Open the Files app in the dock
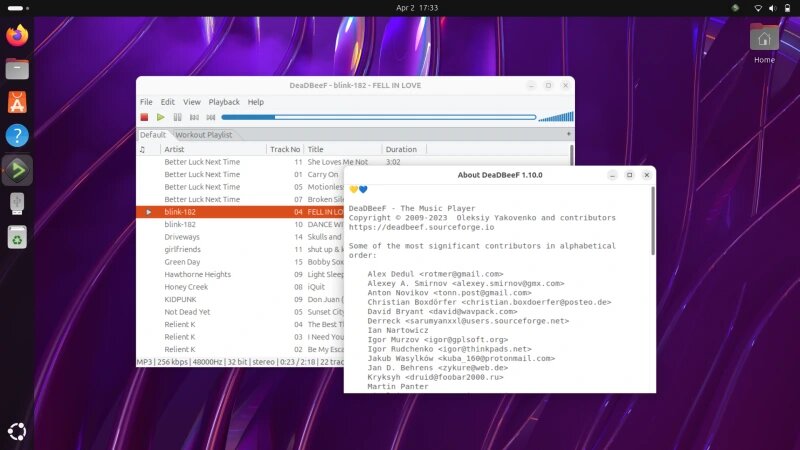The image size is (800, 450). (17, 69)
